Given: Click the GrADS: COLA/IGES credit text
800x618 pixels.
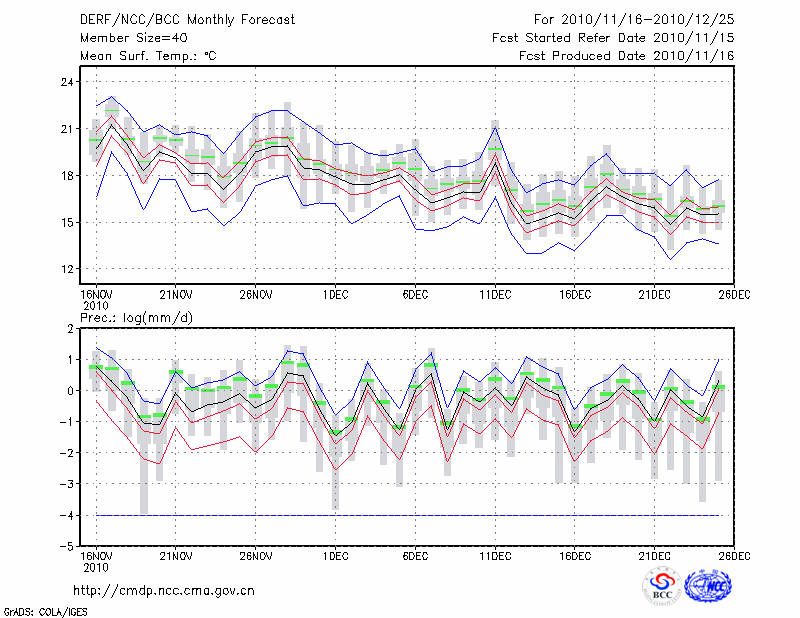Looking at the screenshot, I should tap(46, 611).
